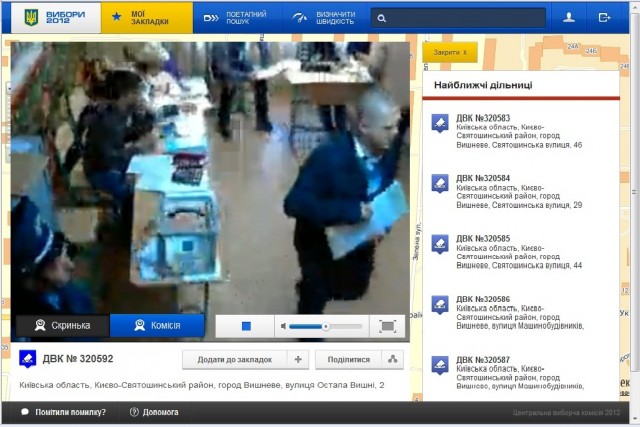The height and width of the screenshot is (427, 640).
Task: Stop the video playback
Action: [x=246, y=326]
